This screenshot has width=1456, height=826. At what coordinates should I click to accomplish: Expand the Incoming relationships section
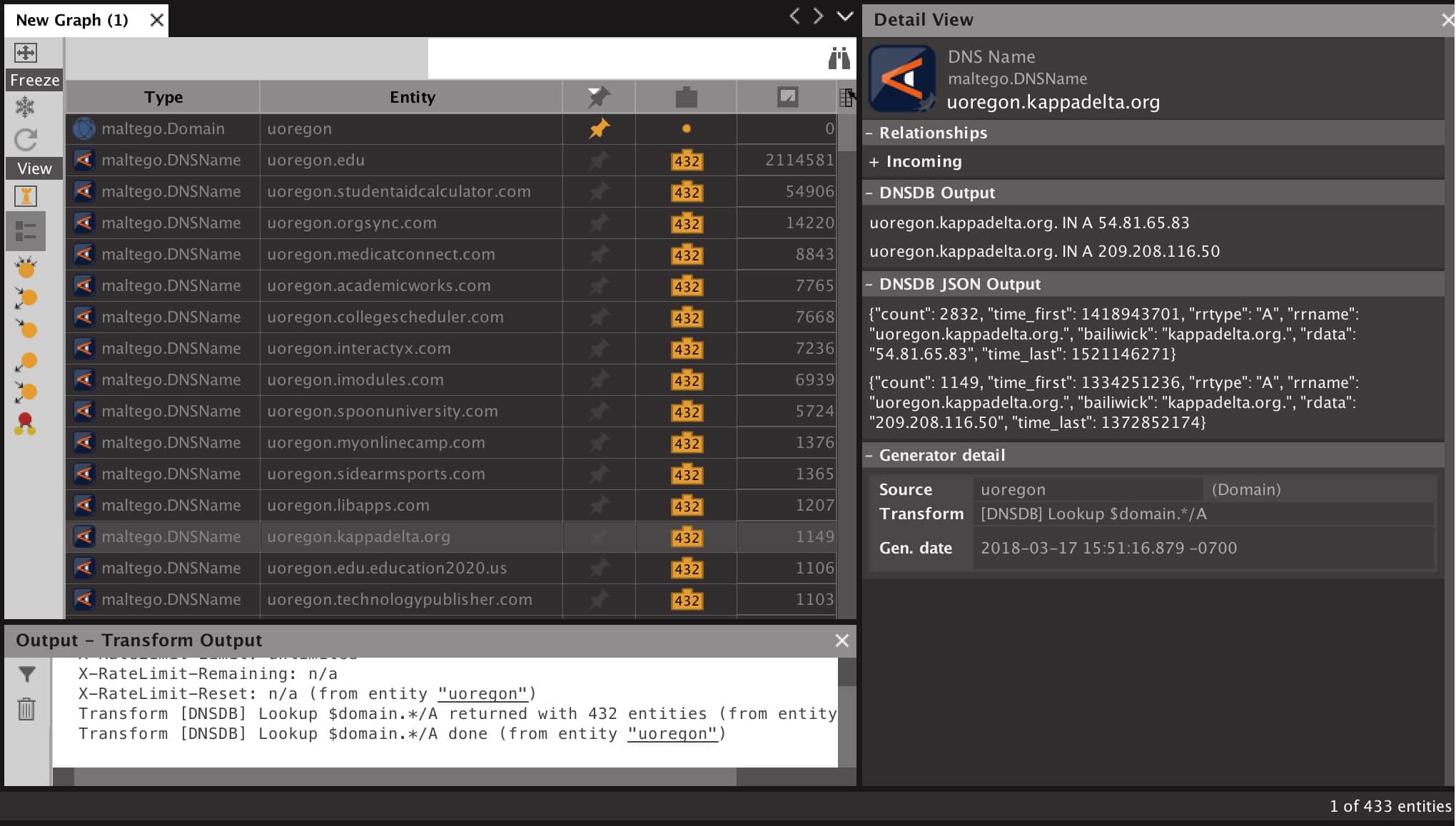pyautogui.click(x=874, y=162)
